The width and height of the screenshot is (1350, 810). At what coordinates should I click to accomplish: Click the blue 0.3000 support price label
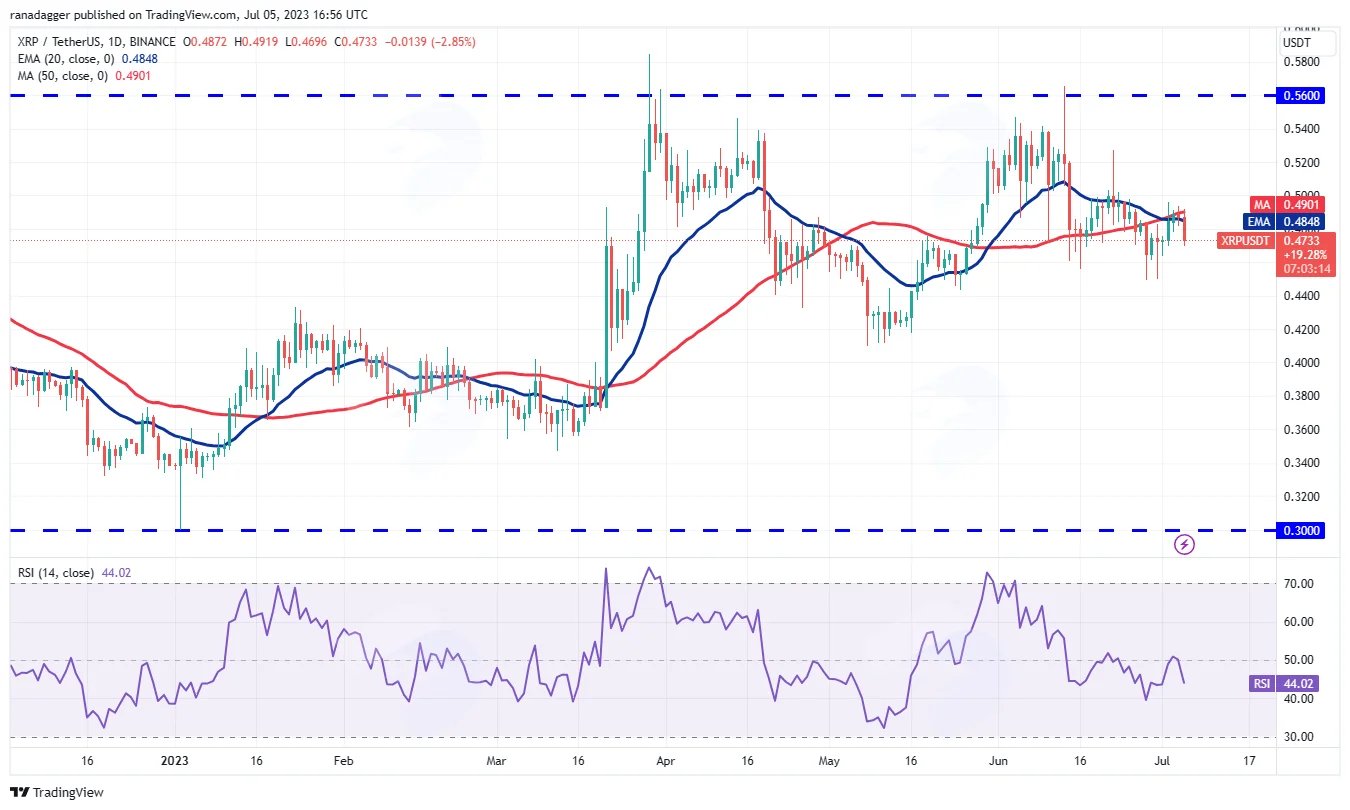(x=1303, y=530)
